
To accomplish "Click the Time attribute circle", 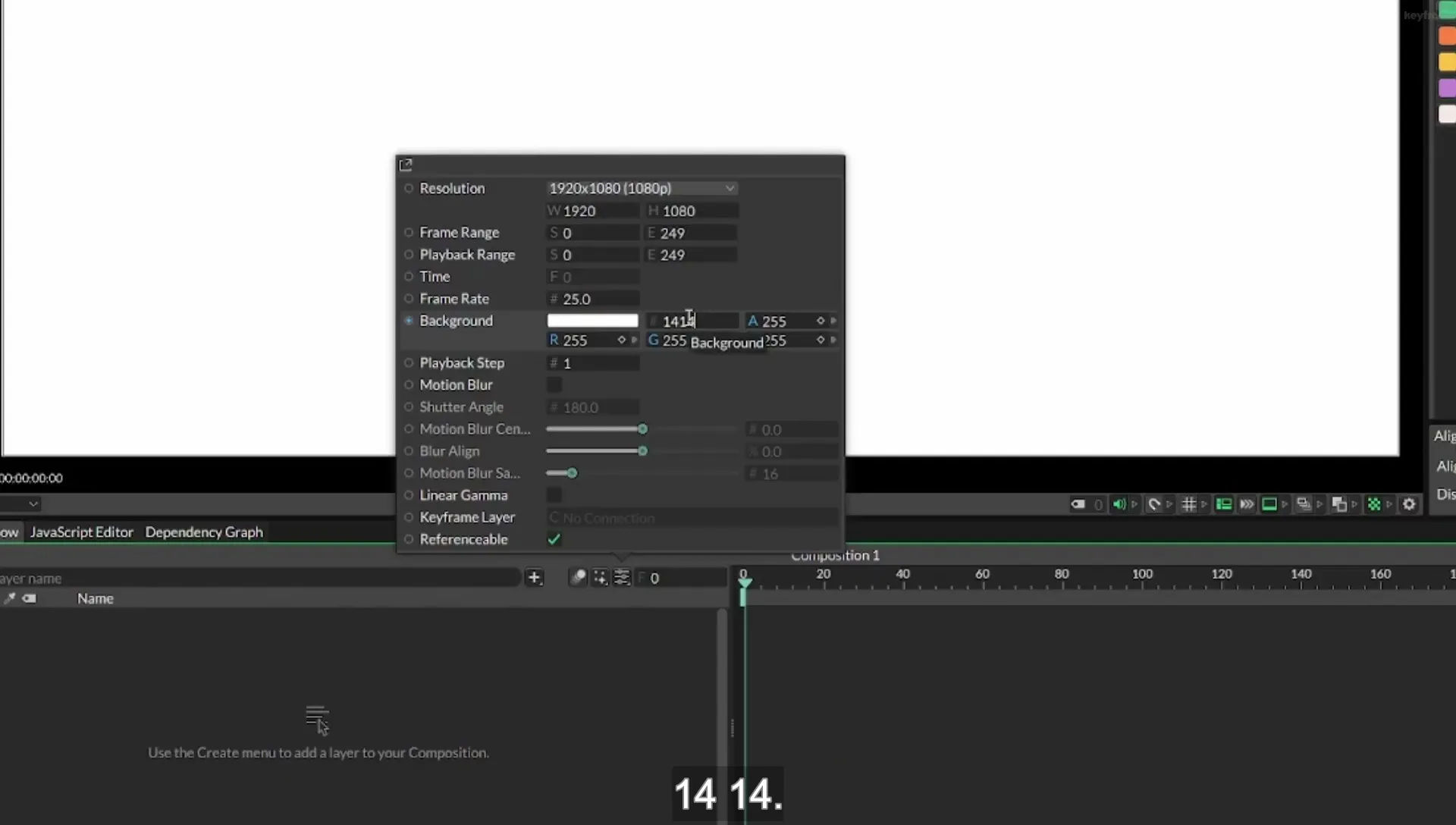I will click(409, 277).
